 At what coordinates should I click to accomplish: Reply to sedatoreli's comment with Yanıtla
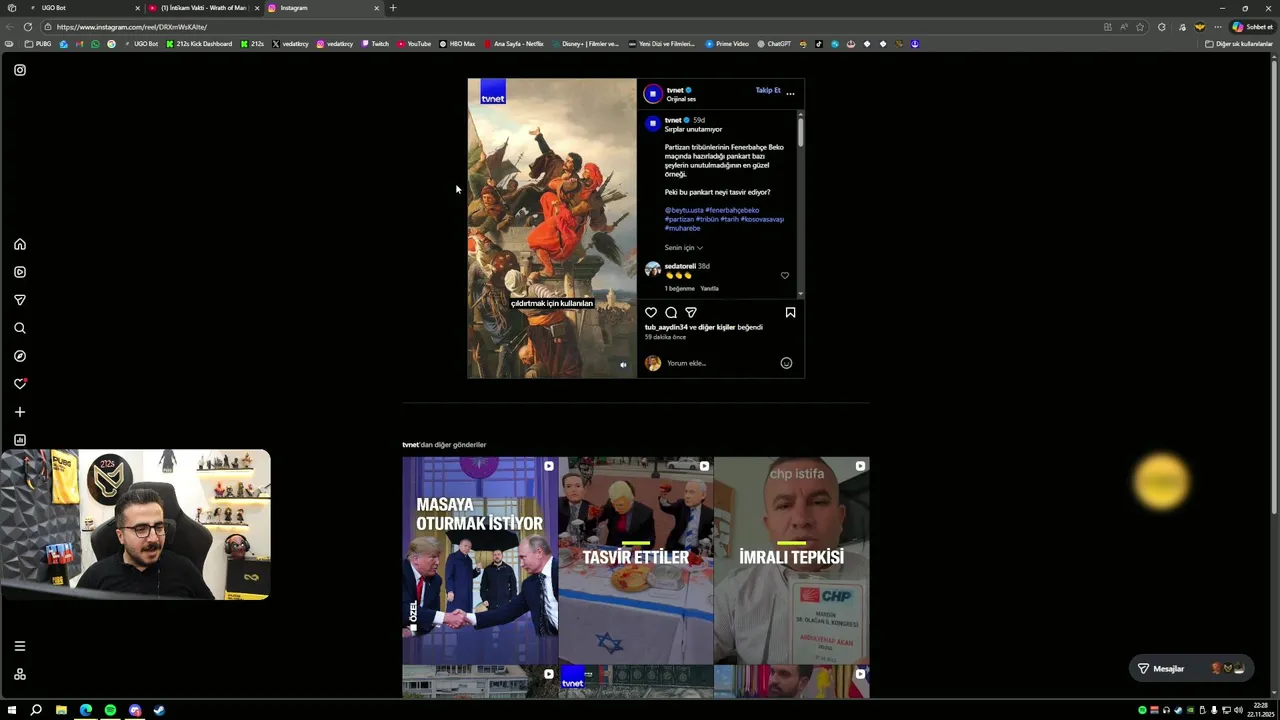709,288
